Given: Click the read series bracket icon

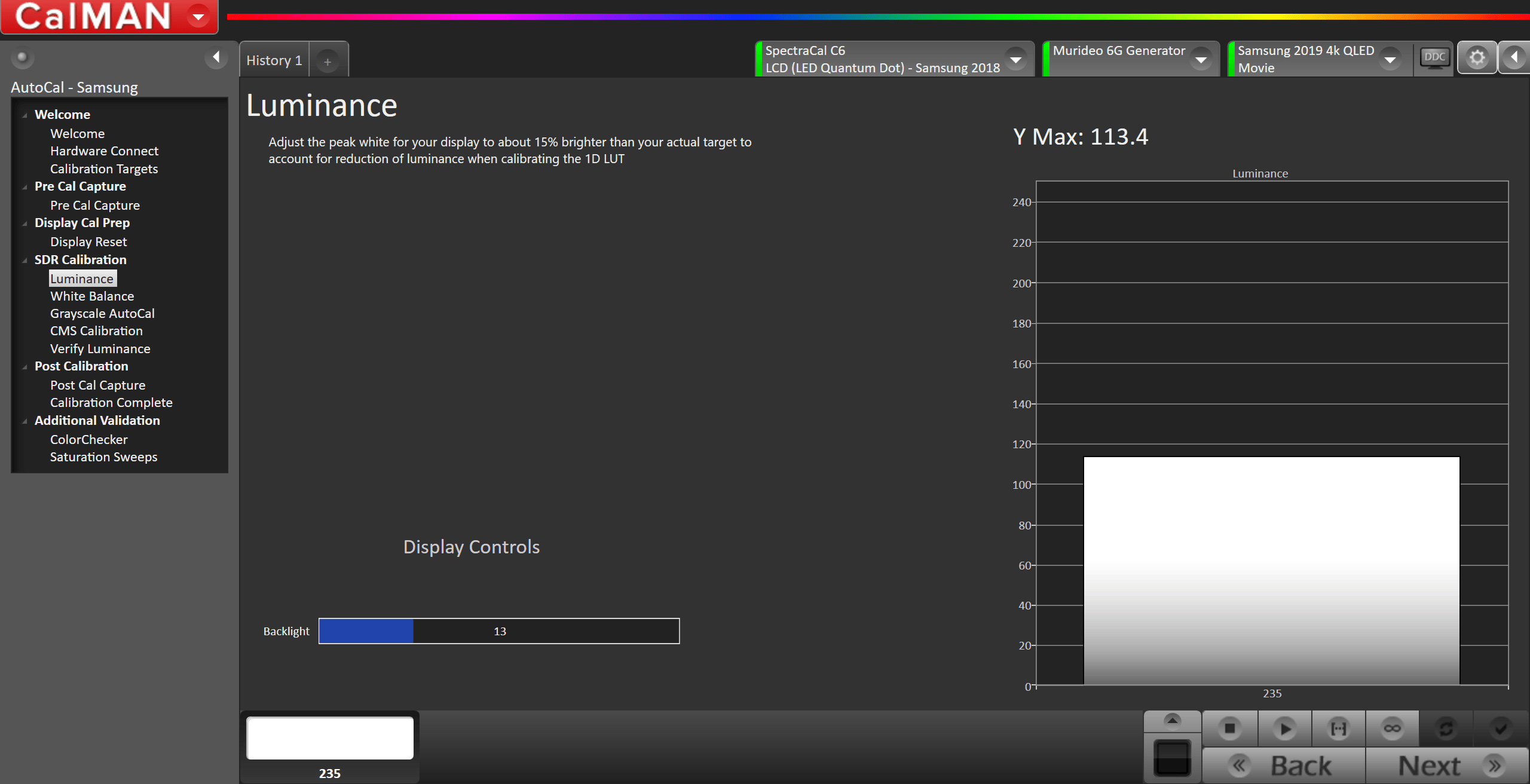Looking at the screenshot, I should 1339,728.
